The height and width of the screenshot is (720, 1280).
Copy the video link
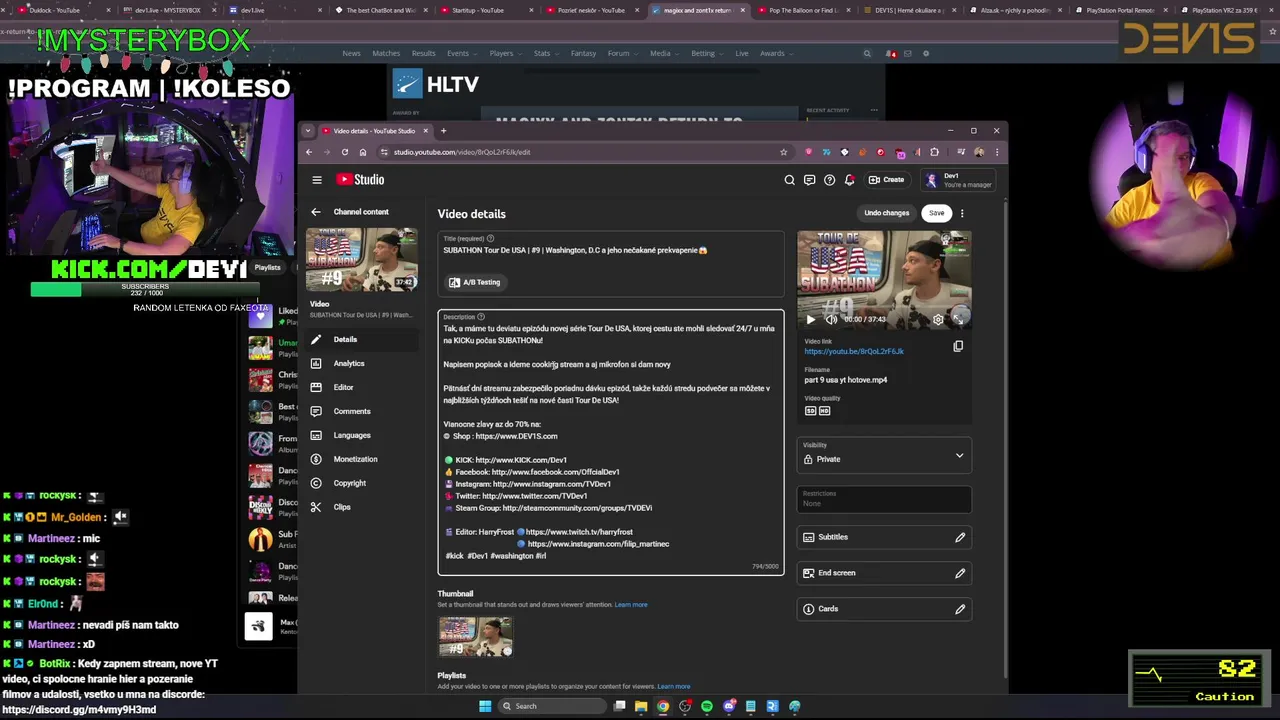(958, 346)
